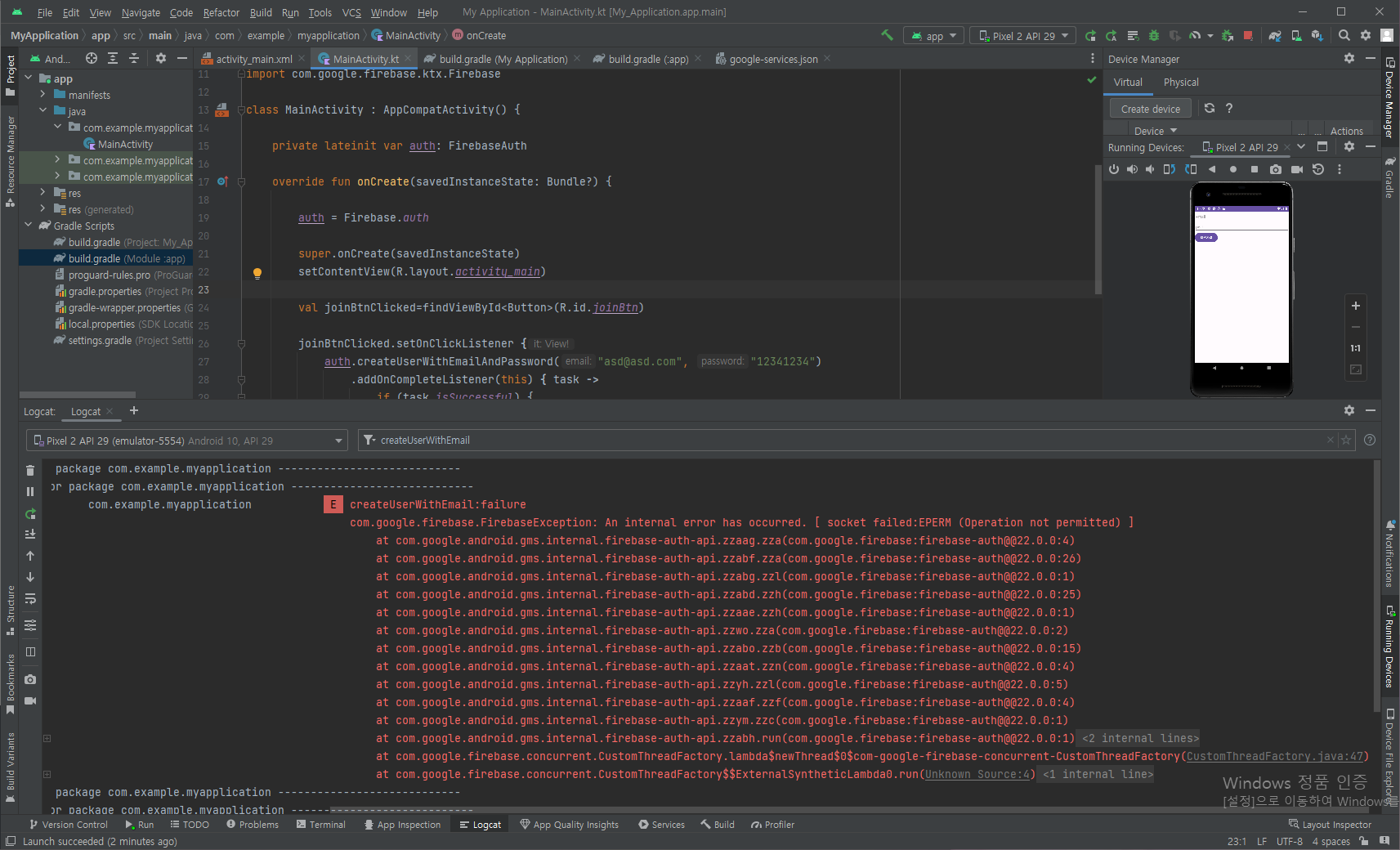The height and width of the screenshot is (850, 1400).
Task: Open the Profiler tool window
Action: (x=772, y=825)
